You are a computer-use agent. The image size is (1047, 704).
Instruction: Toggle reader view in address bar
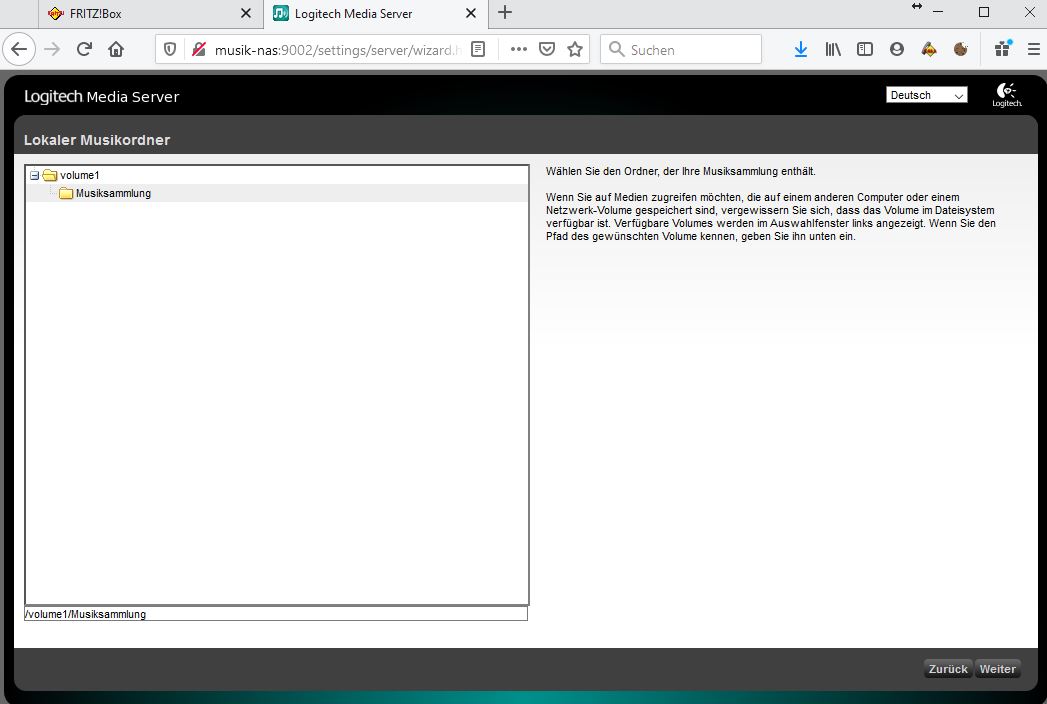pyautogui.click(x=478, y=49)
